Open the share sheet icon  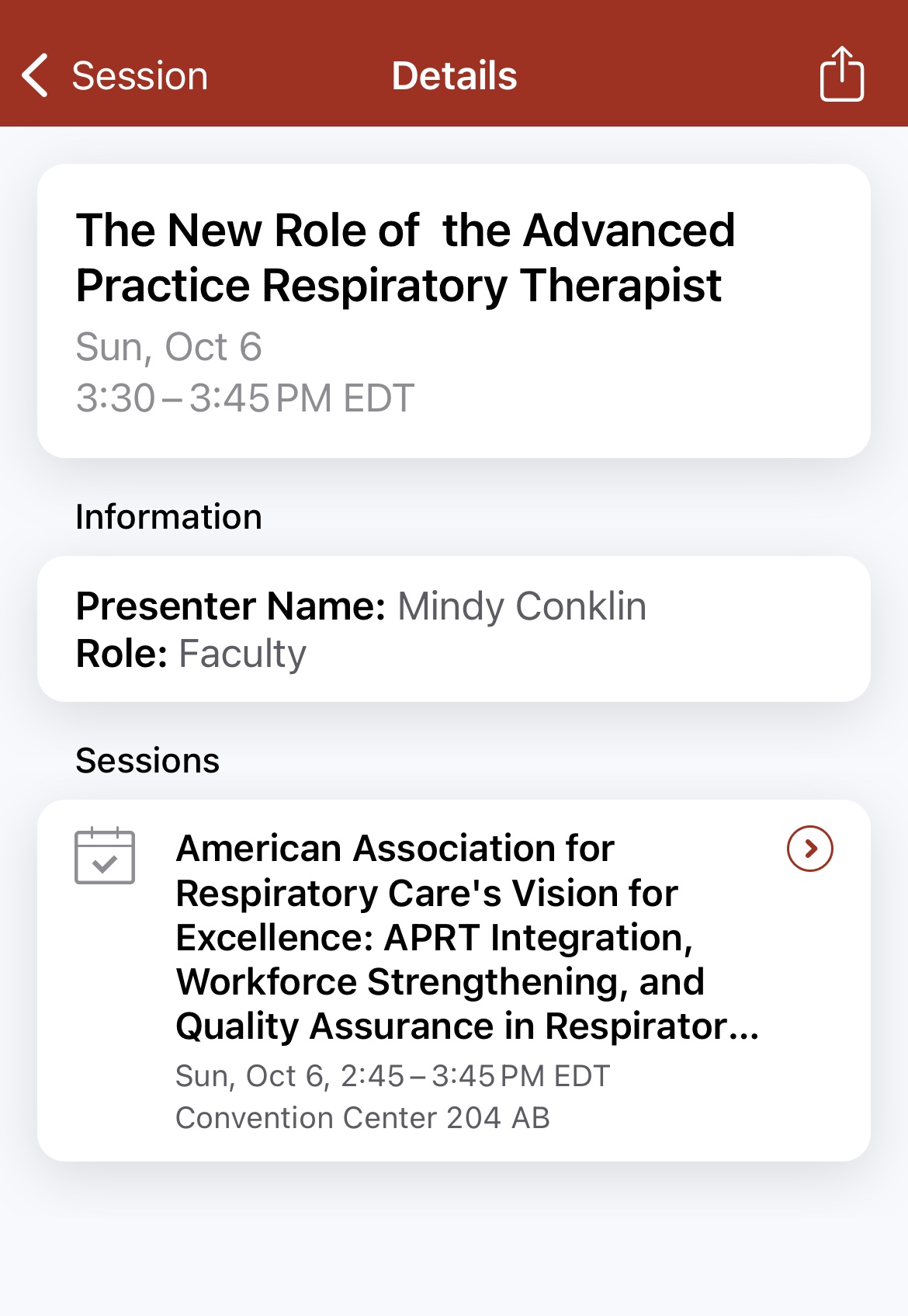841,75
